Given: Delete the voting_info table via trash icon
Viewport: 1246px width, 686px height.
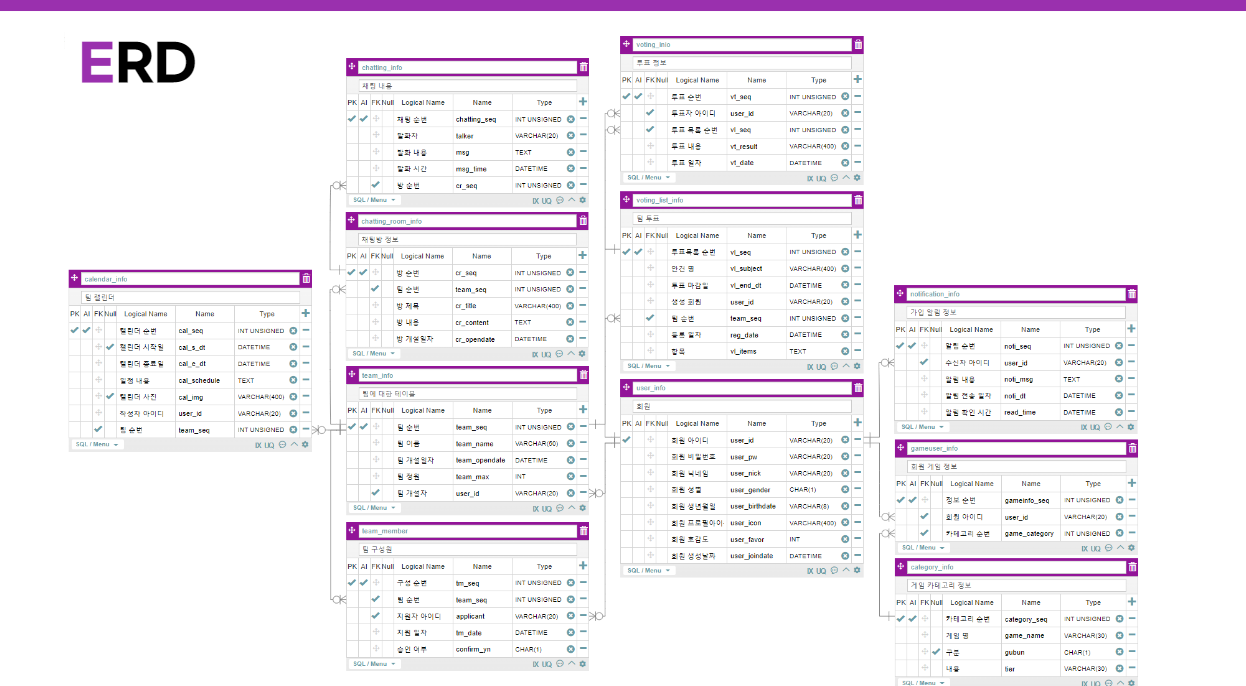Looking at the screenshot, I should coord(858,44).
